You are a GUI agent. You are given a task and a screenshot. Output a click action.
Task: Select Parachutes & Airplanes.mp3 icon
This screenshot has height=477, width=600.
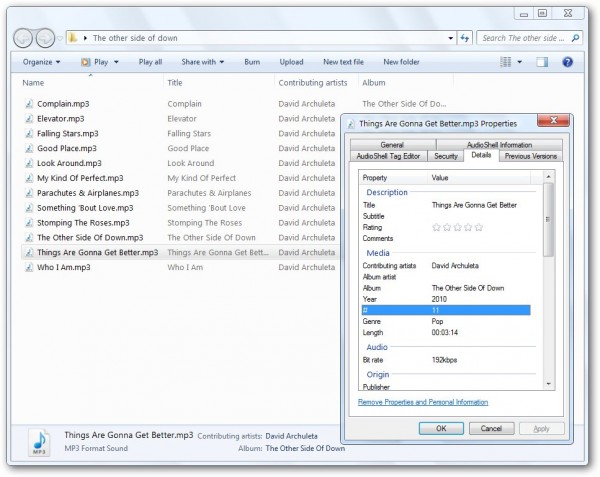click(29, 193)
